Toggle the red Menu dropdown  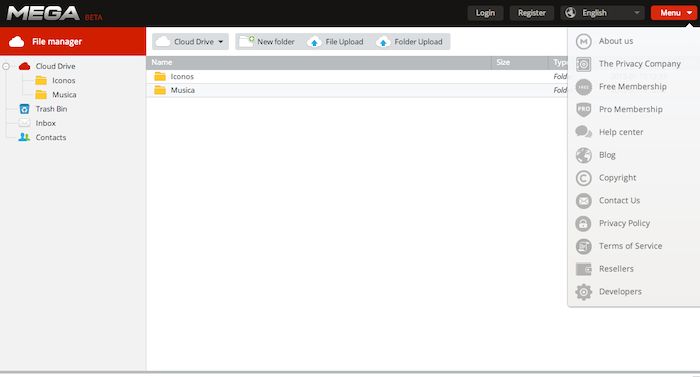(x=673, y=13)
